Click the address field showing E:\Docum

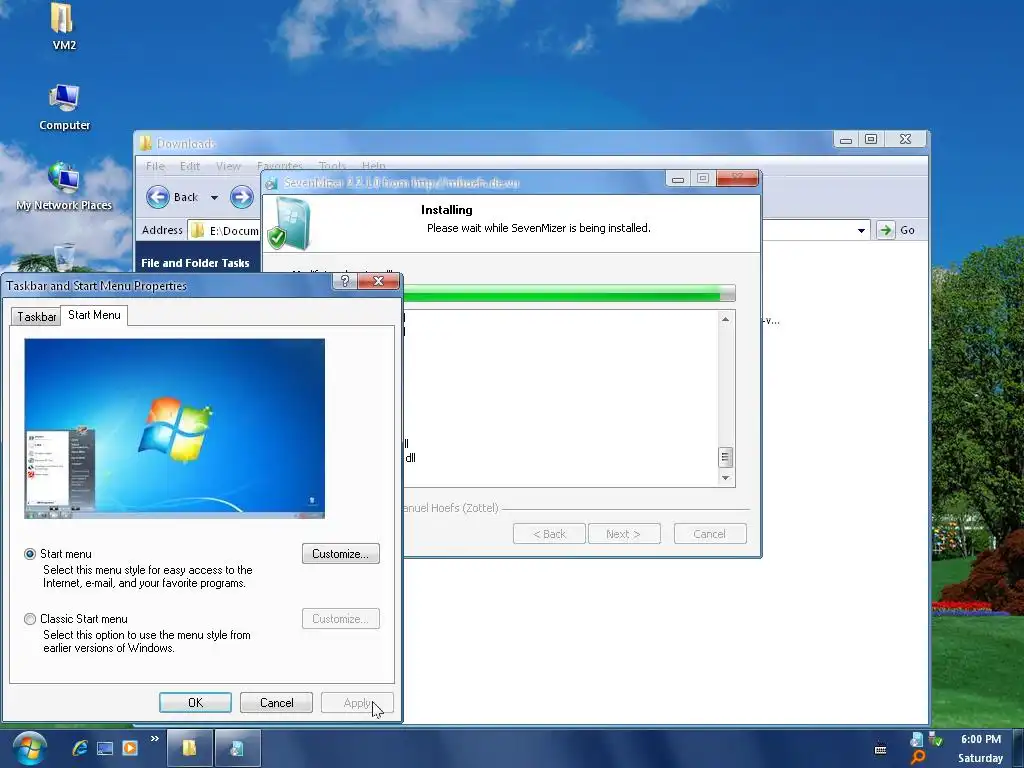tap(224, 230)
